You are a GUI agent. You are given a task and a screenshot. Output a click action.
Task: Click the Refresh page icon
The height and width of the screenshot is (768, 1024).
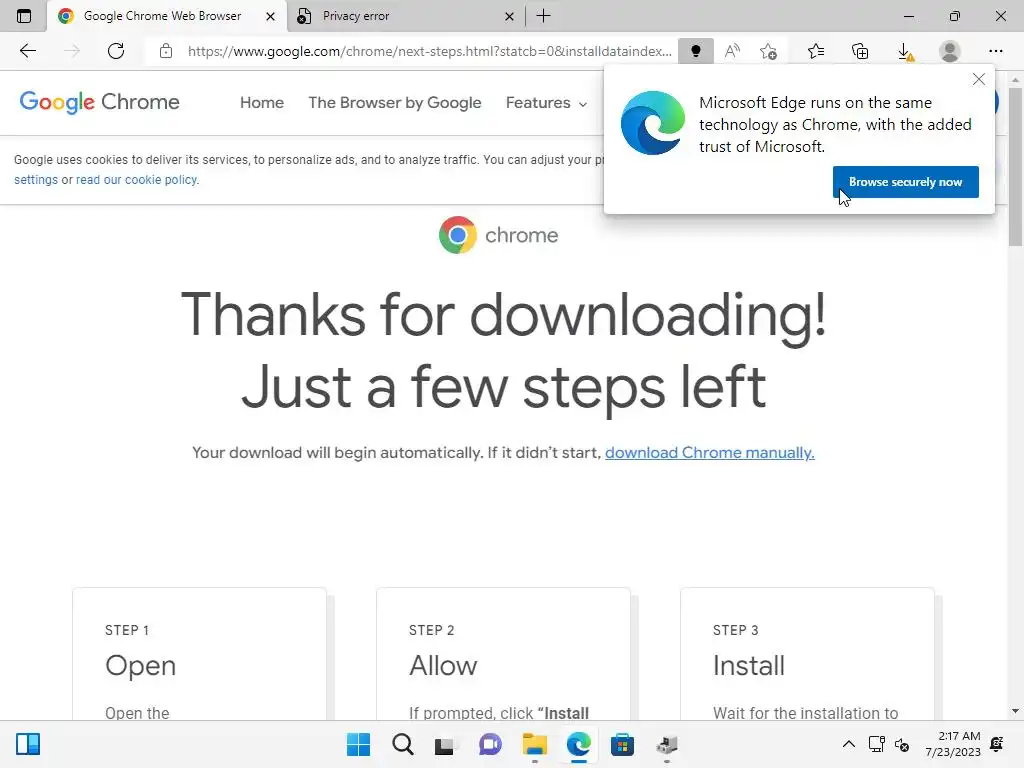coord(116,51)
